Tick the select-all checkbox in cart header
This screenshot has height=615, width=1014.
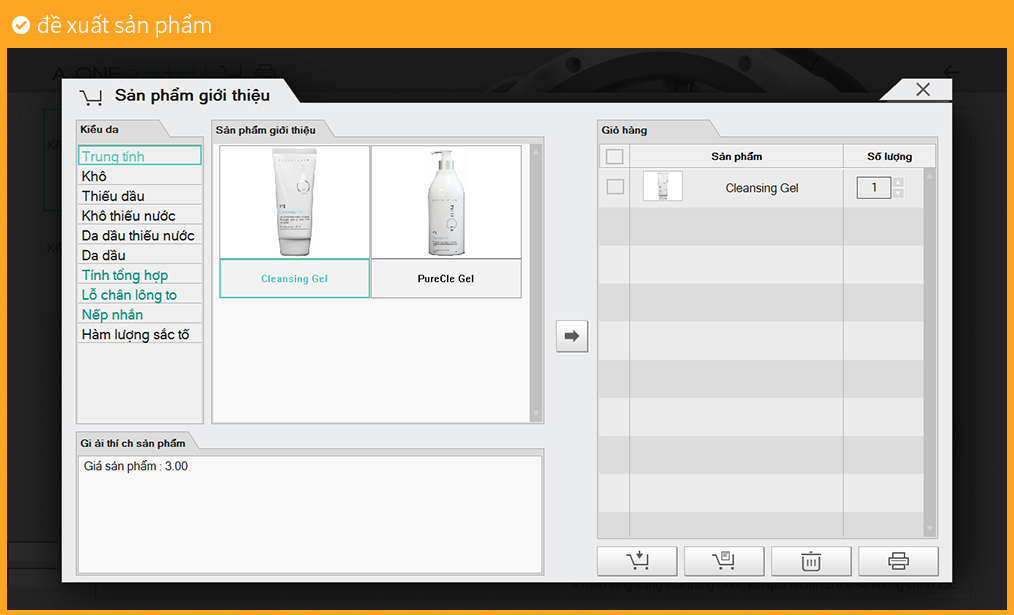tap(614, 157)
